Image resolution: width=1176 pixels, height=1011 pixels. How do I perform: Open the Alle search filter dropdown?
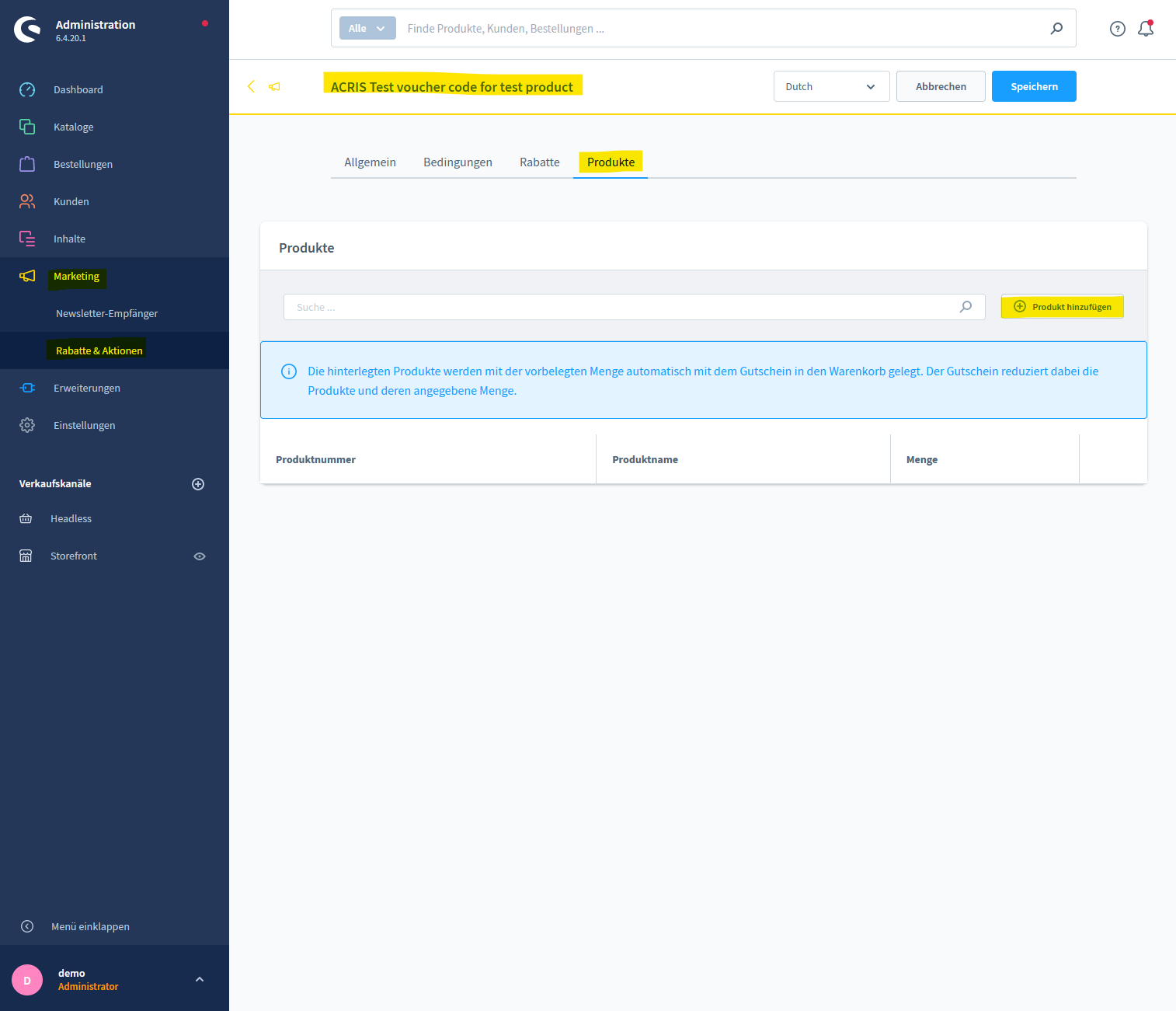(367, 29)
